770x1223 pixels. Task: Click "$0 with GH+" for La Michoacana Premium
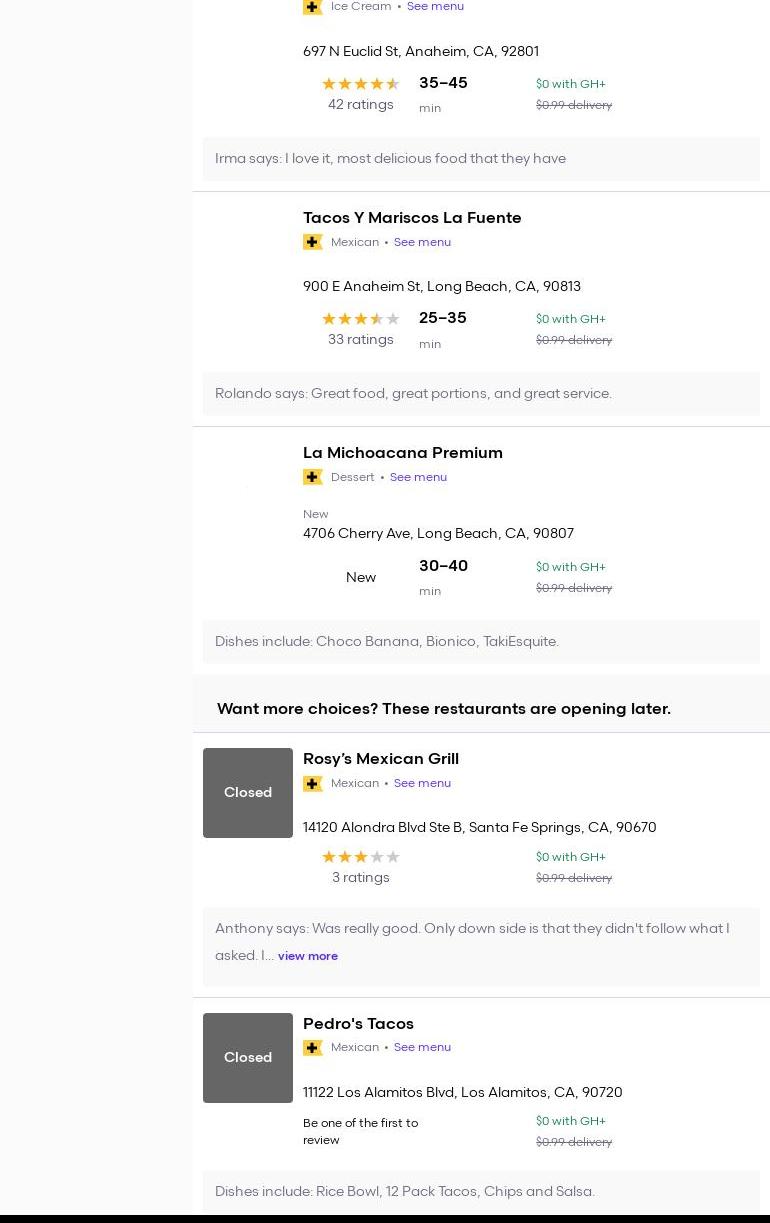(x=570, y=567)
